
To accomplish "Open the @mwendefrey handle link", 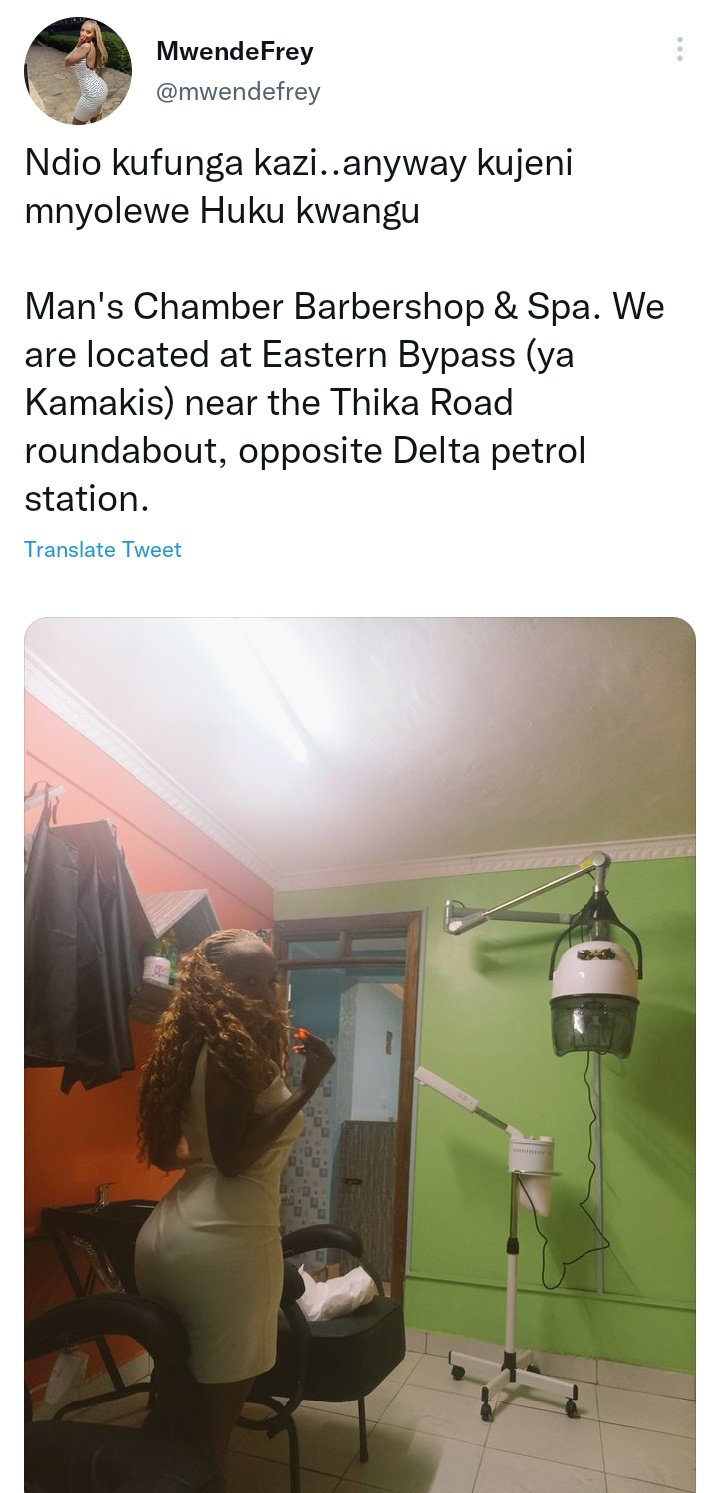I will coord(238,92).
